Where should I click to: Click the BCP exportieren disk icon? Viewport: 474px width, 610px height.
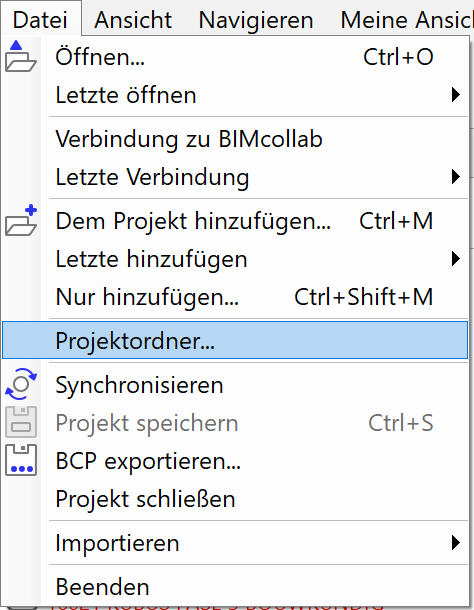pyautogui.click(x=21, y=460)
